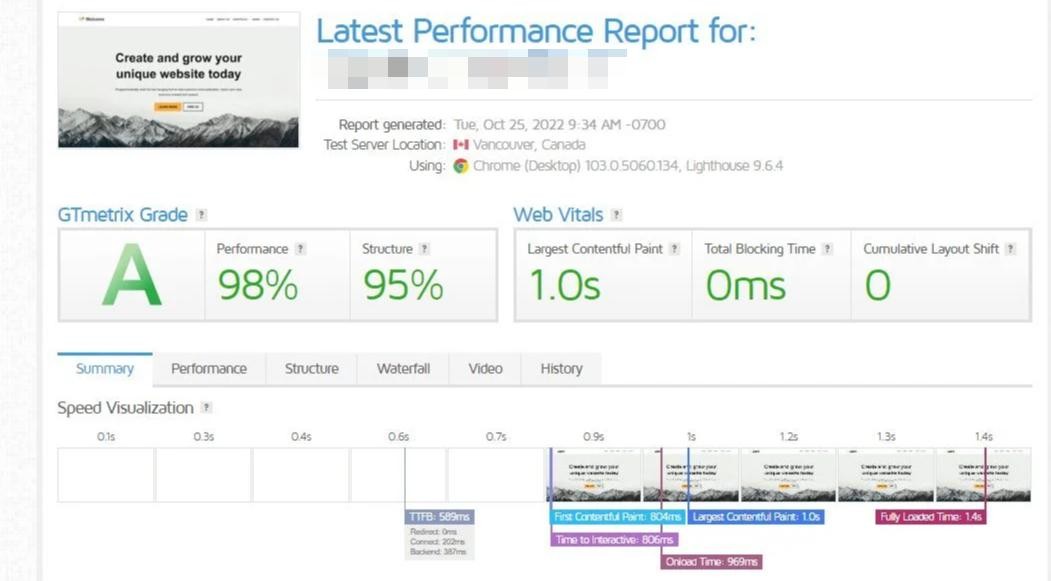Select the Summary tab
The image size is (1051, 581).
pos(105,369)
